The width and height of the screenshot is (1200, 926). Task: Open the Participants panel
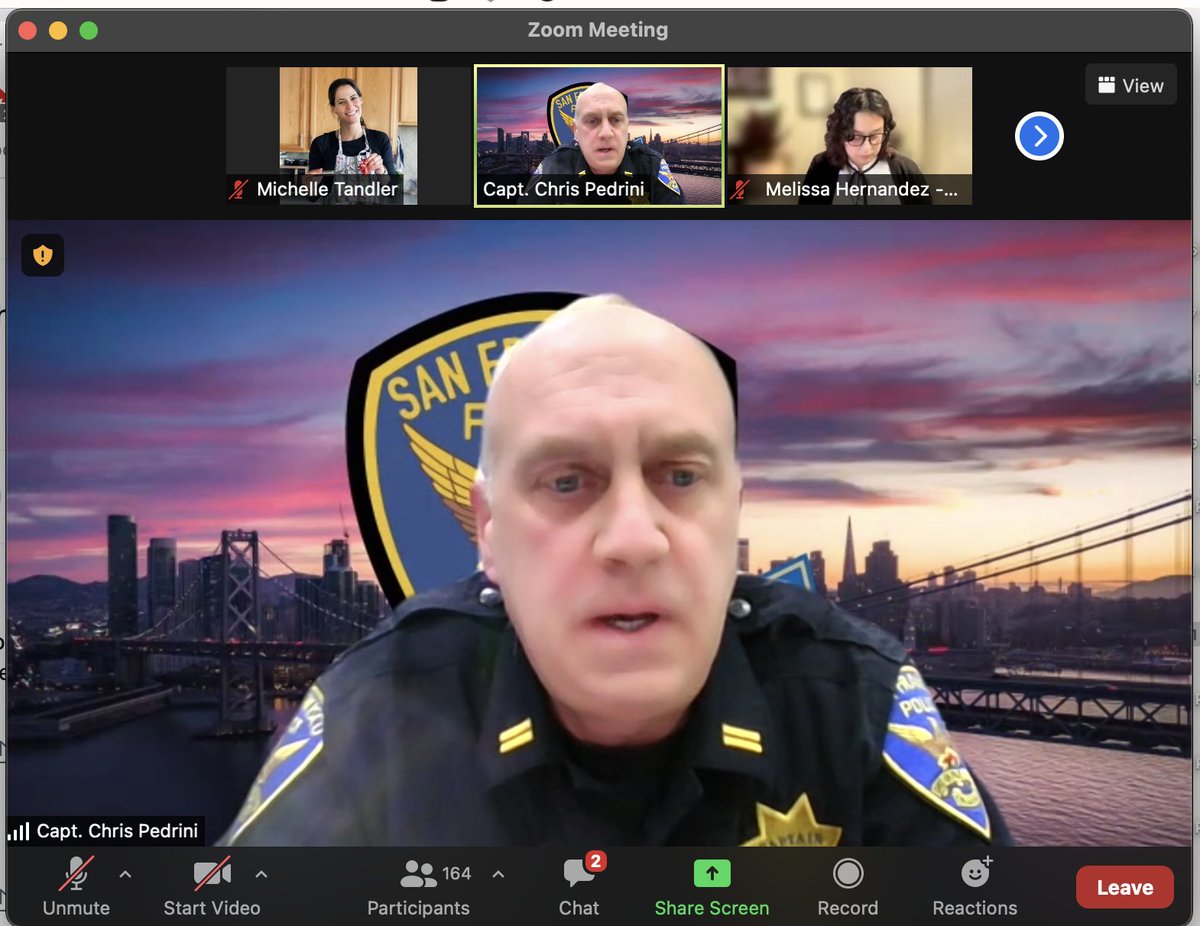418,887
